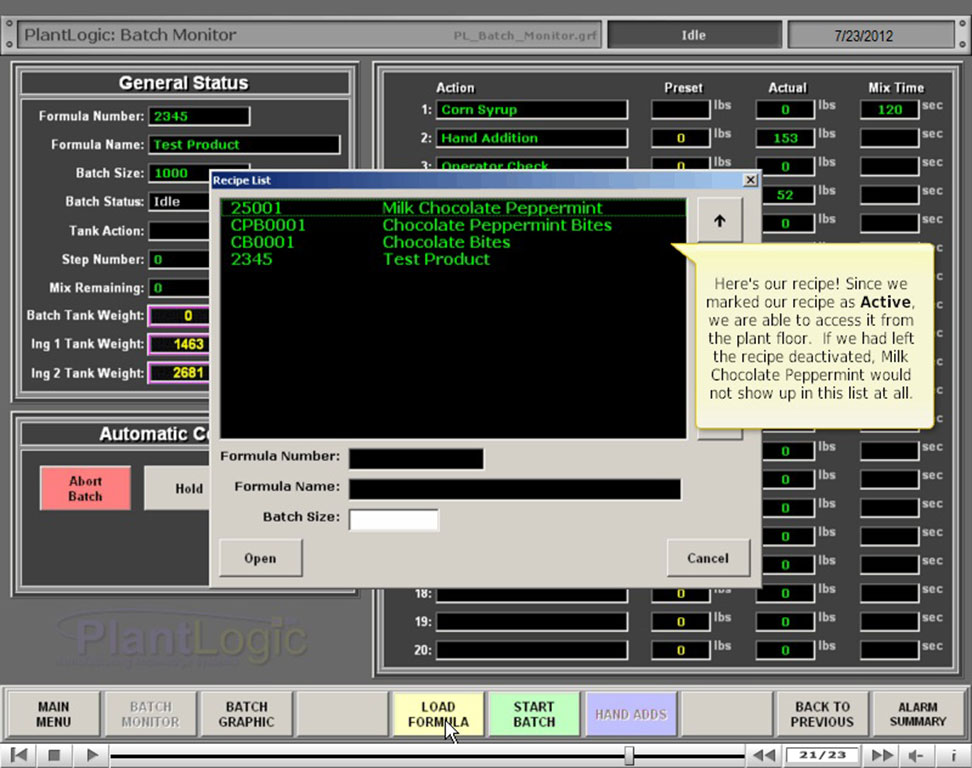Go to the previous slide with the double-left arrows
The height and width of the screenshot is (768, 972).
[x=764, y=755]
